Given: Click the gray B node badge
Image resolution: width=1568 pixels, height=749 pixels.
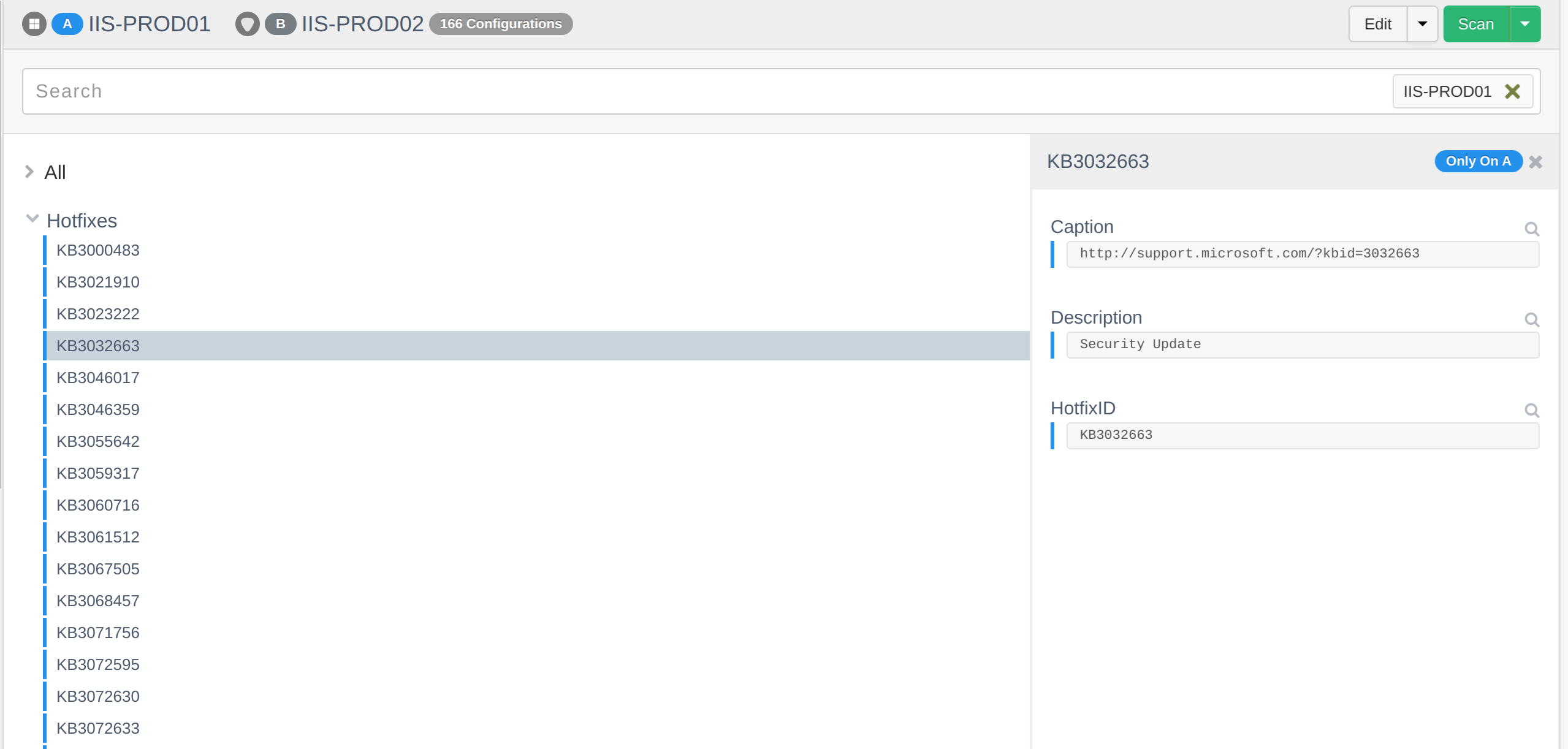Looking at the screenshot, I should click(x=281, y=24).
